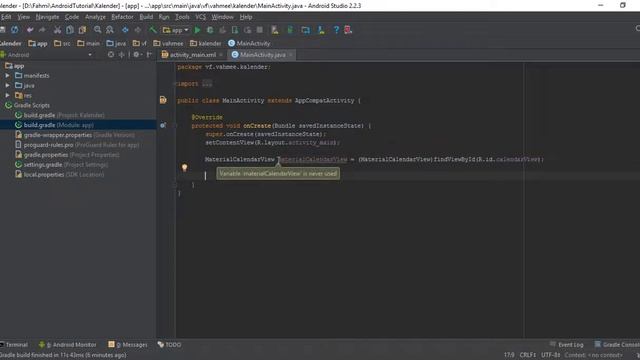Click the kalender breadcrumb folder

(x=205, y=43)
